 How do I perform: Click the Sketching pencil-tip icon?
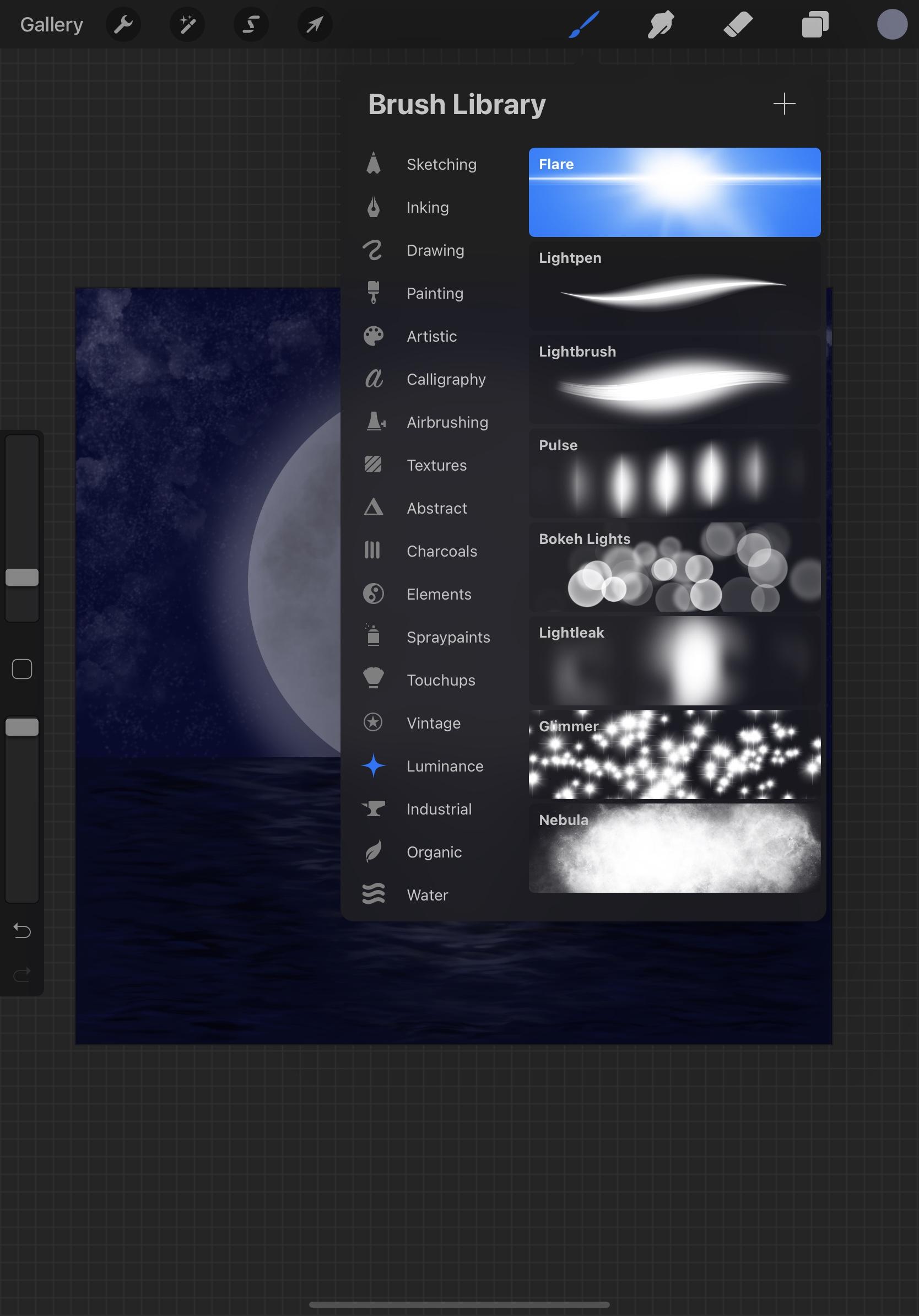pos(374,163)
